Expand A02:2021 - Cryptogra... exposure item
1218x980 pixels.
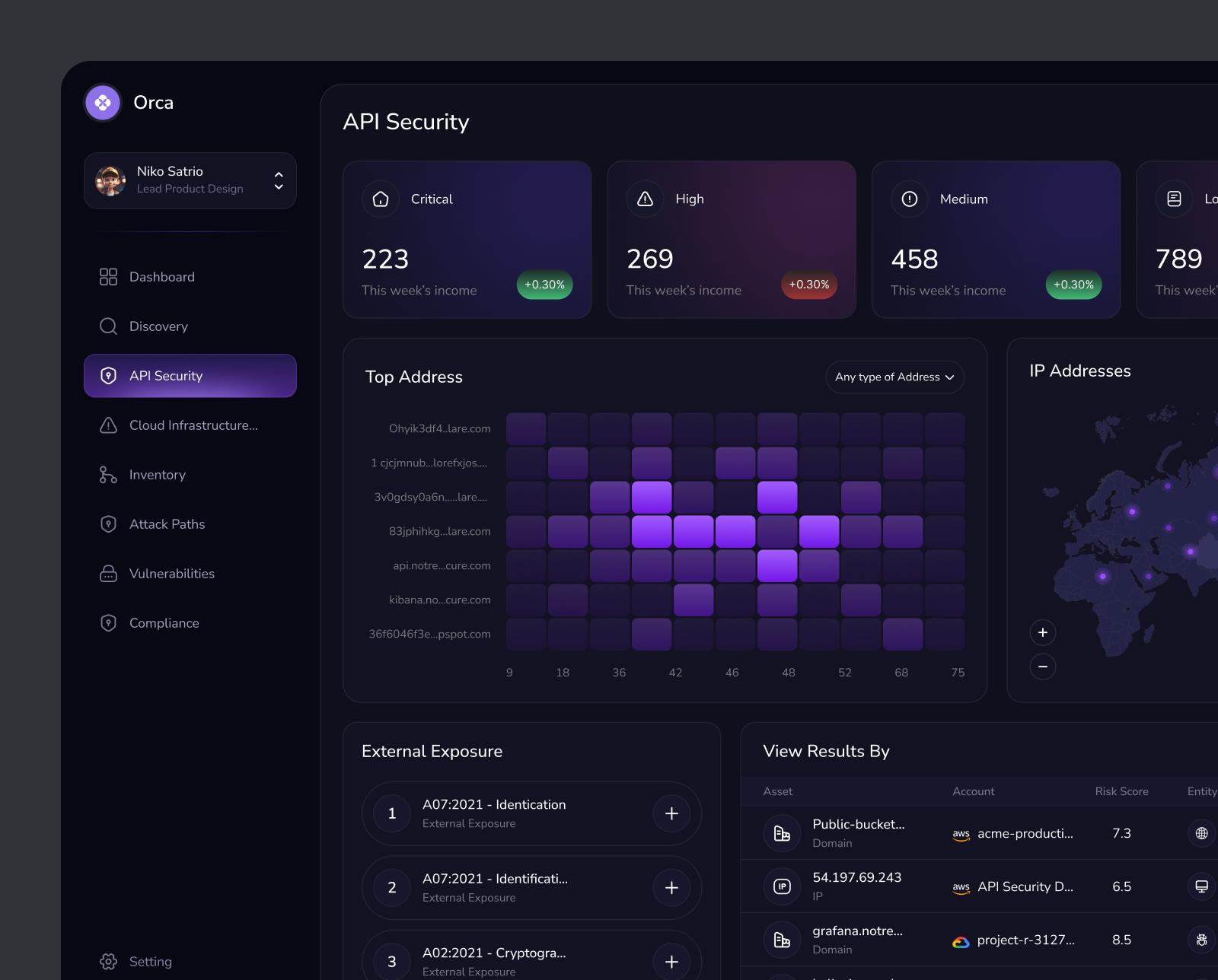tap(671, 962)
